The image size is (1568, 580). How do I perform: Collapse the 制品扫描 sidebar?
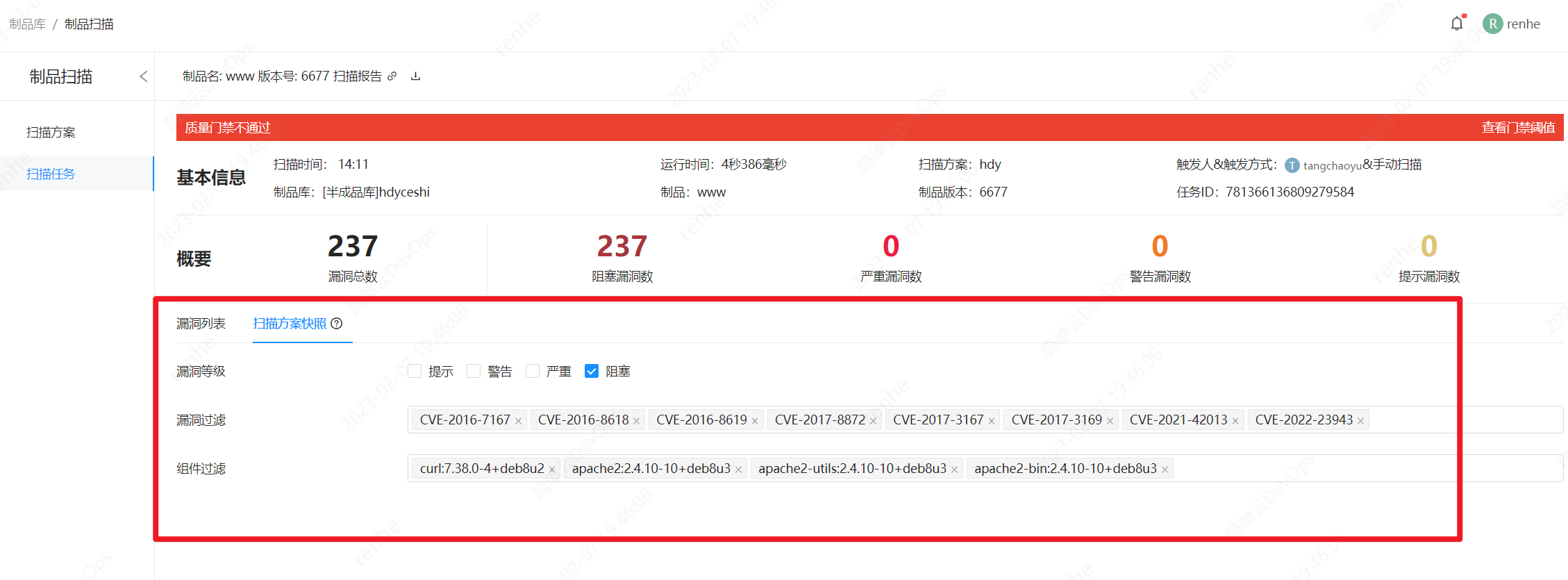pyautogui.click(x=143, y=76)
